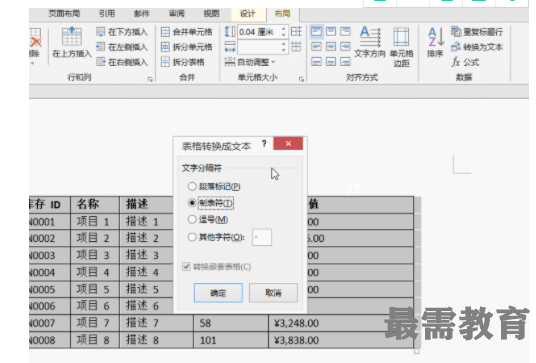Click Insert Below (在下方插入) in ribbon
The height and width of the screenshot is (363, 536).
point(122,32)
